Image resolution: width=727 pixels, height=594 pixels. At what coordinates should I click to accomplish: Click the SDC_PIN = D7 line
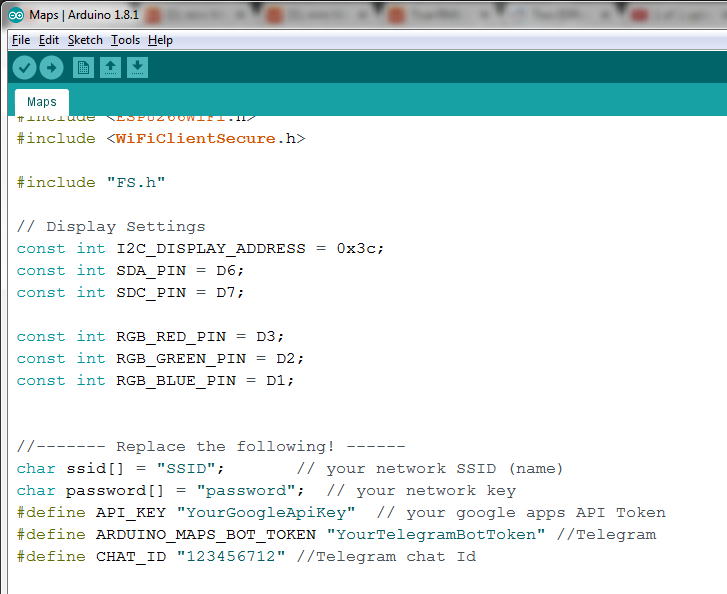pyautogui.click(x=130, y=293)
